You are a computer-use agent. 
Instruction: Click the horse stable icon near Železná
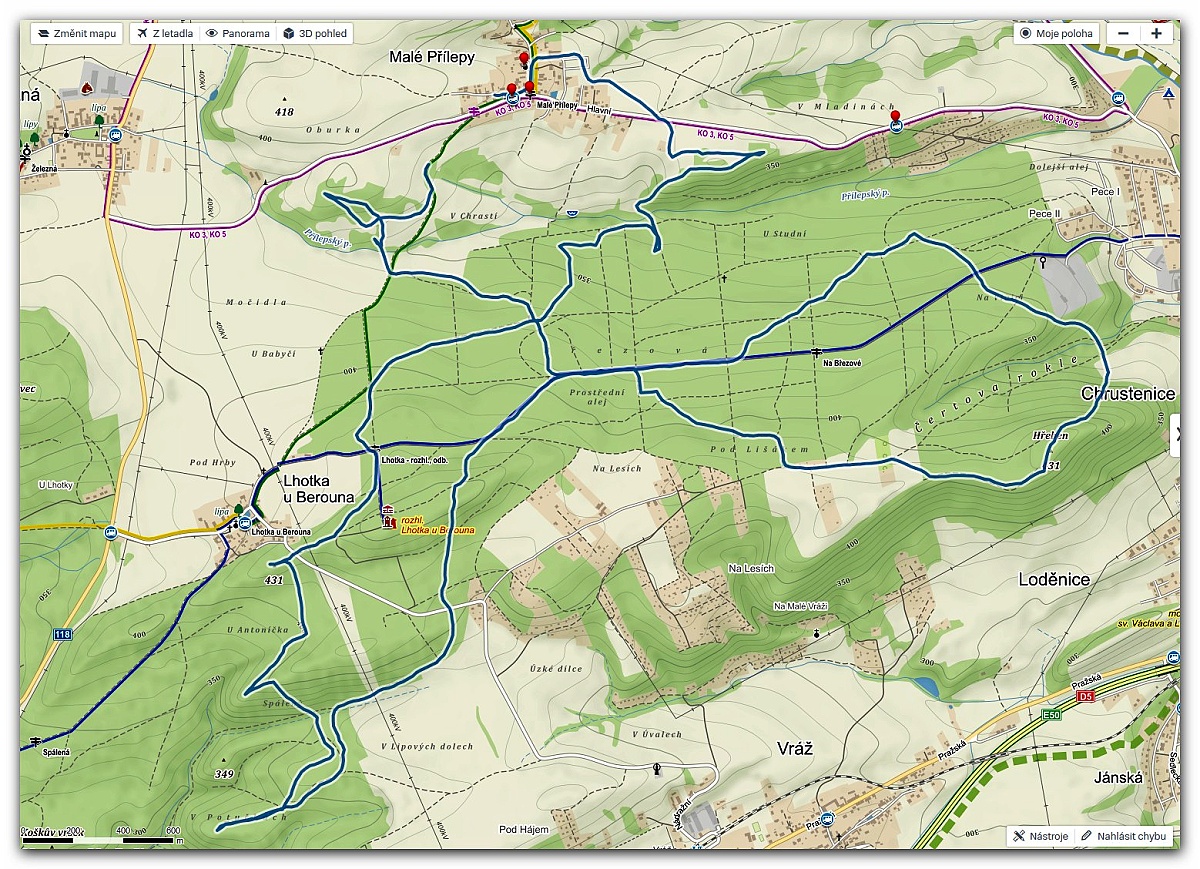(x=87, y=88)
